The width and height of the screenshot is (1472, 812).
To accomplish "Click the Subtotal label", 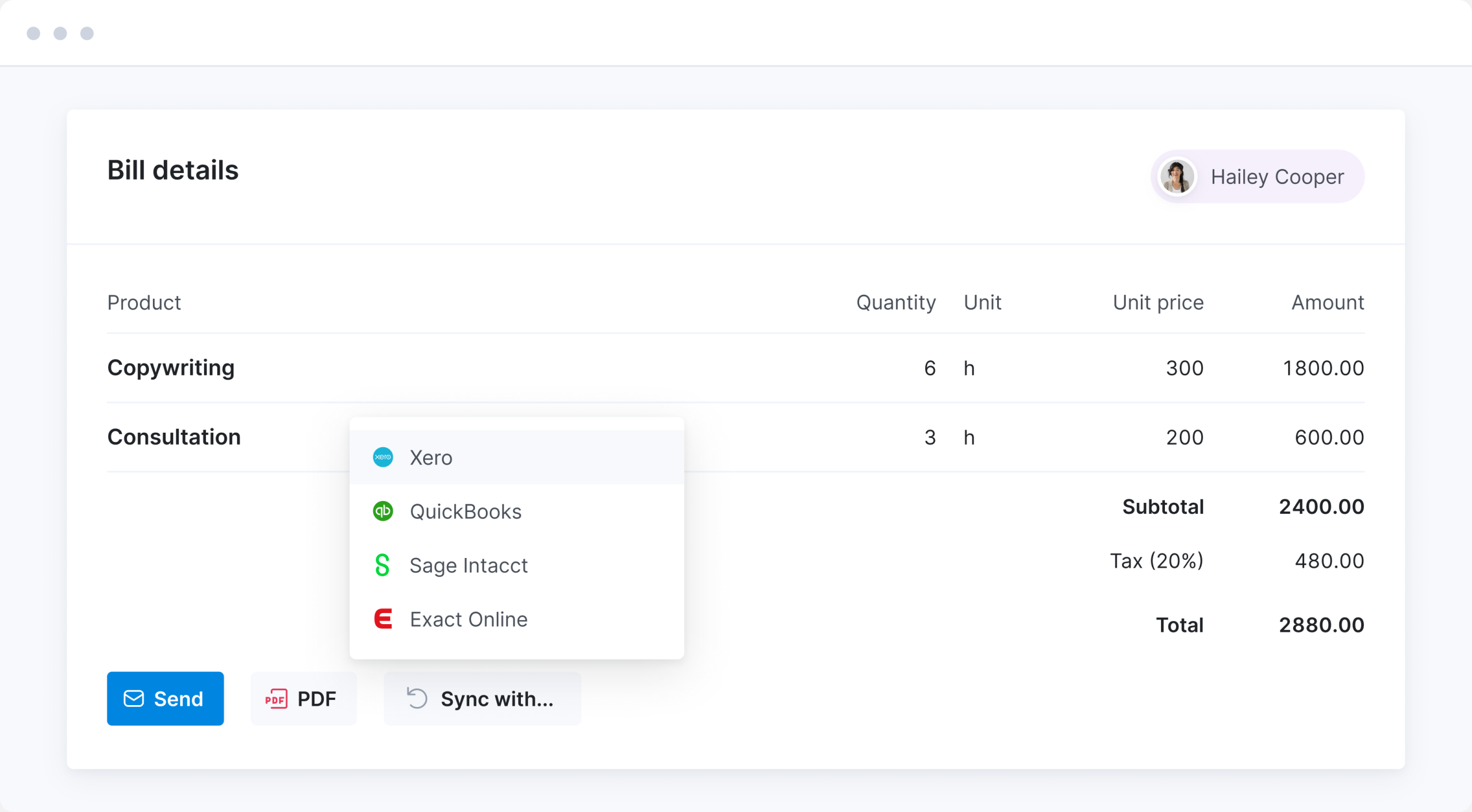I will tap(1163, 506).
